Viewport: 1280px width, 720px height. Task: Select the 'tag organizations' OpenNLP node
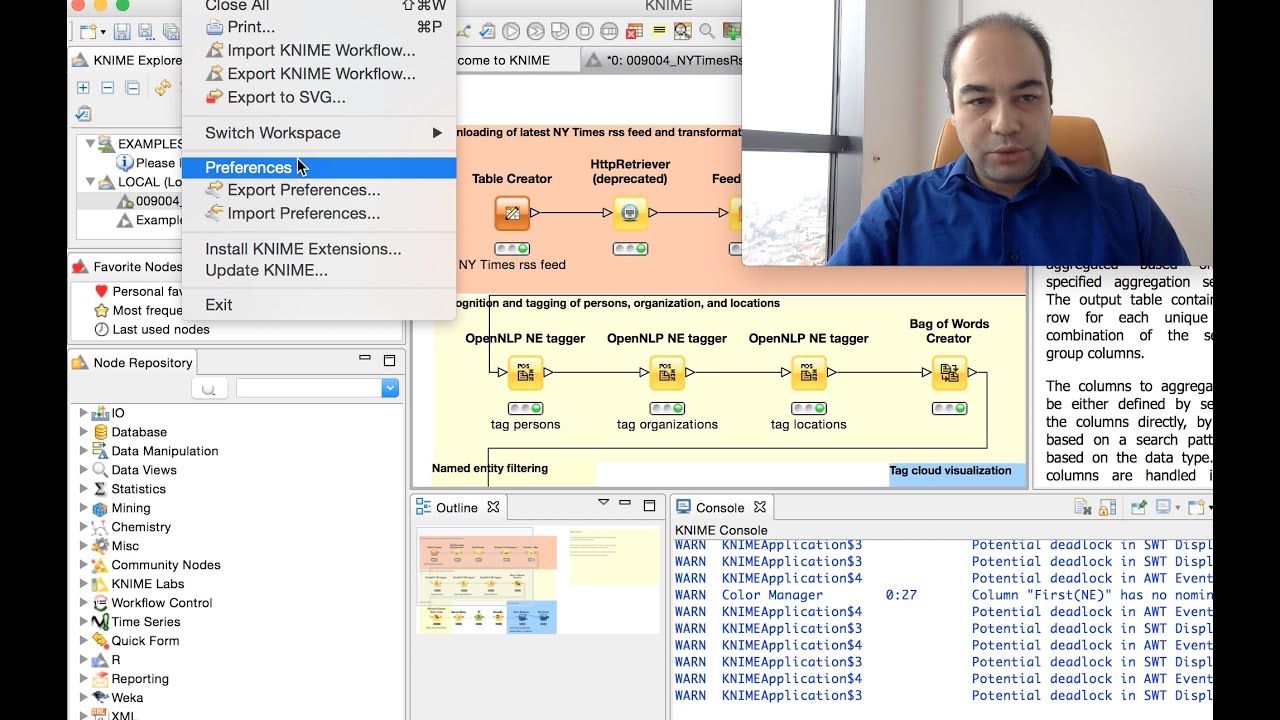point(667,373)
